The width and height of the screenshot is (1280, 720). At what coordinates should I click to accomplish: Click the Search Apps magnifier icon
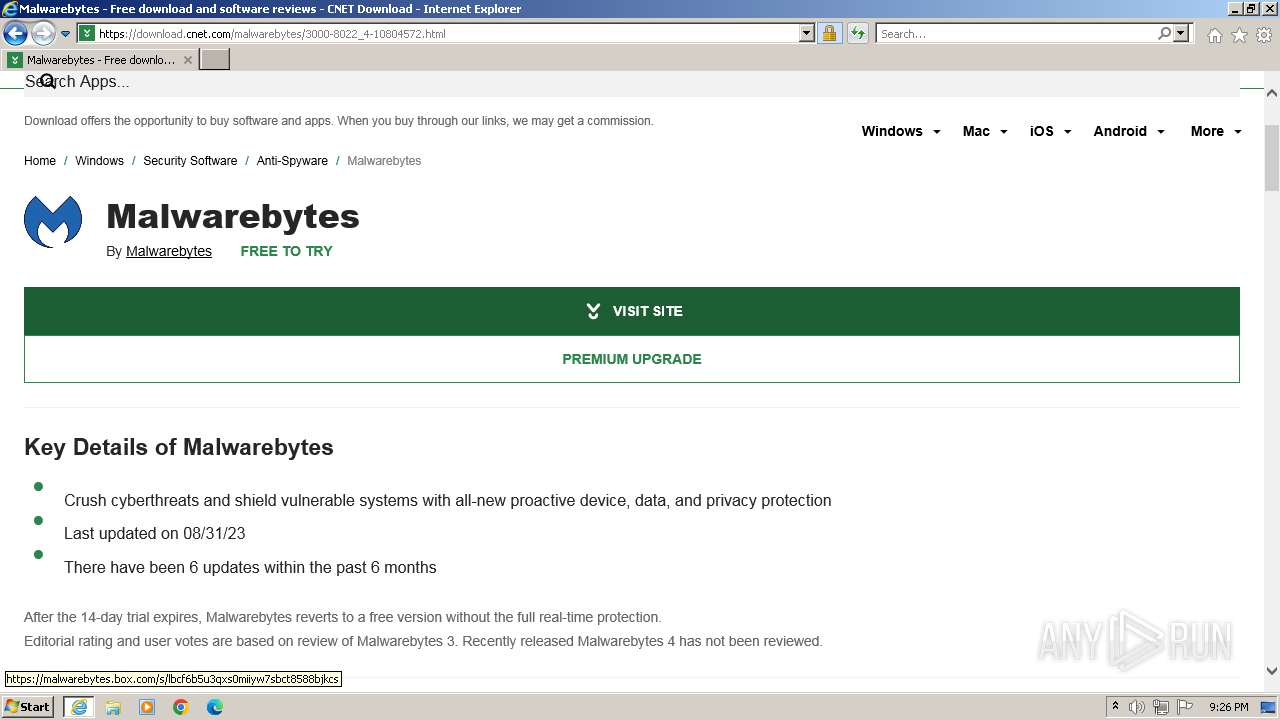point(47,81)
